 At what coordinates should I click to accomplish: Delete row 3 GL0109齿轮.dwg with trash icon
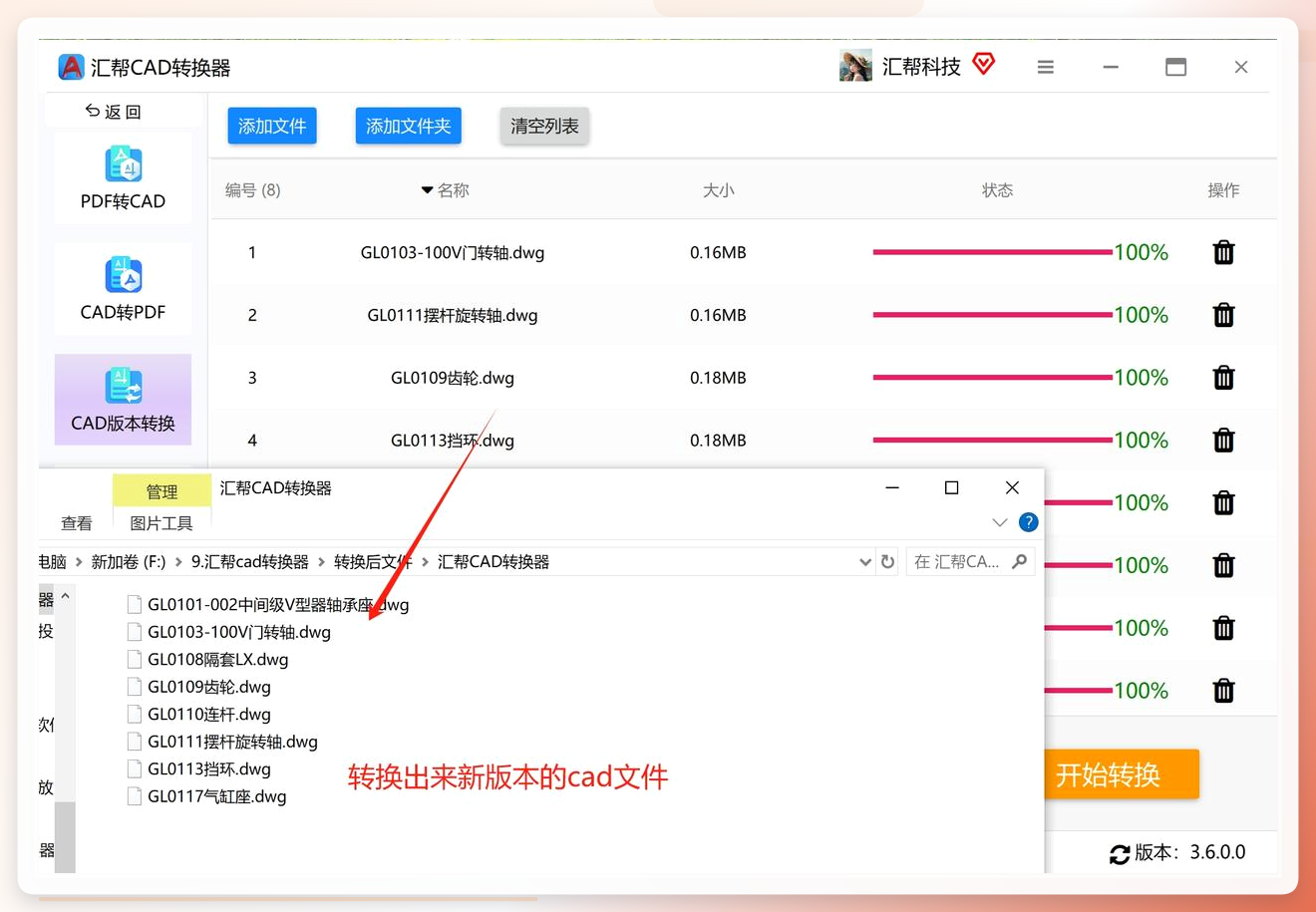(x=1223, y=378)
